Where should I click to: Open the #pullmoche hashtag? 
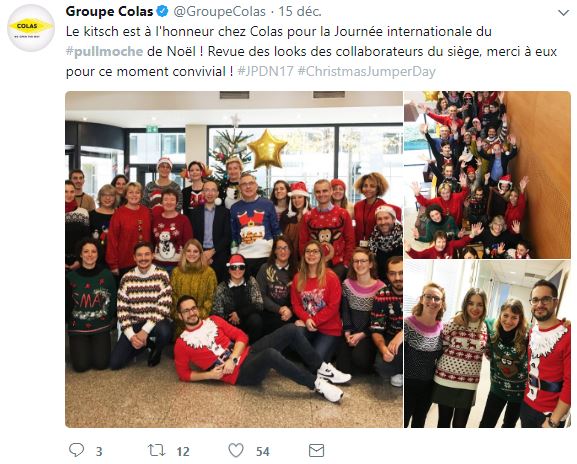coord(105,52)
